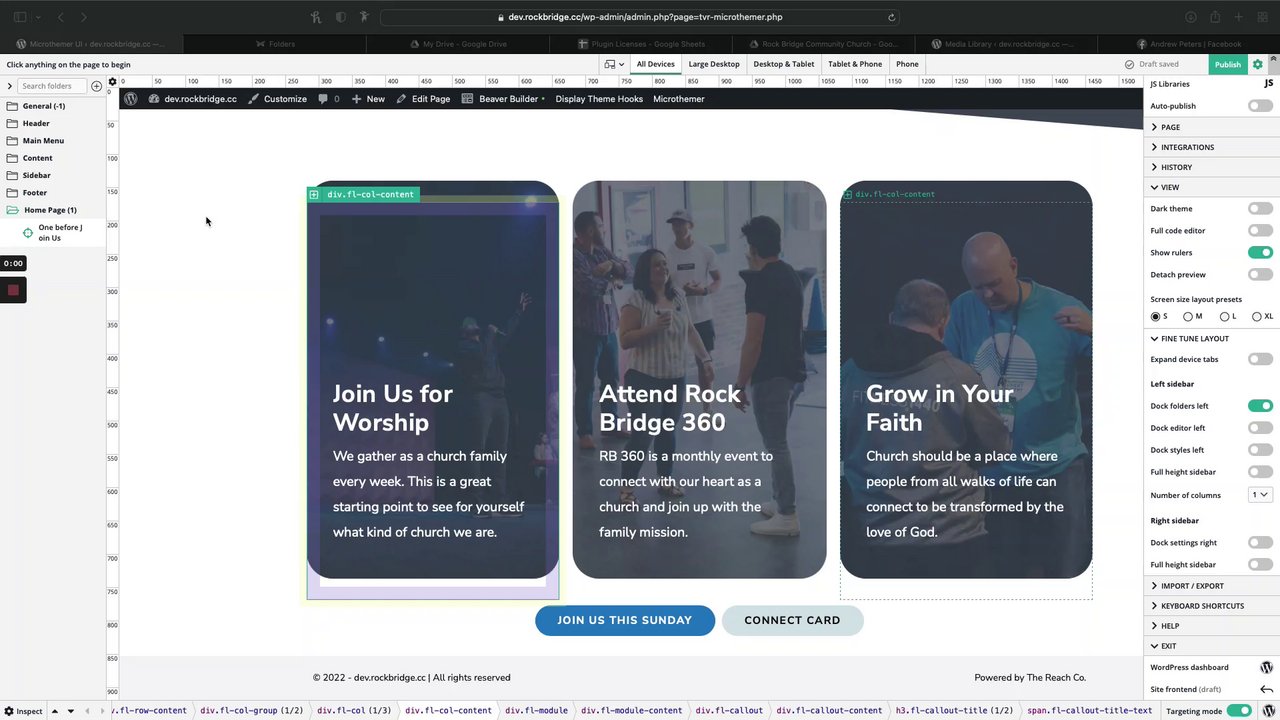Click in the Search folders field

pyautogui.click(x=51, y=86)
